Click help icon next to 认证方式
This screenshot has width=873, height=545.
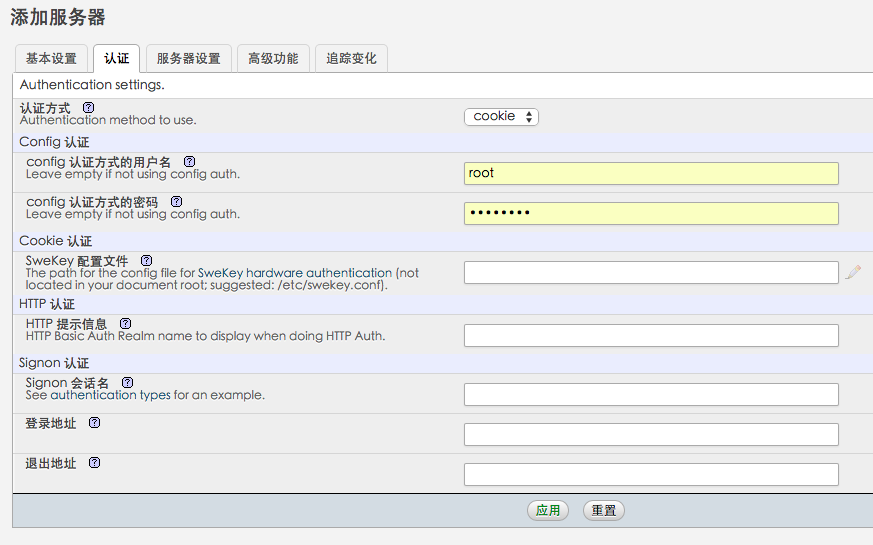pos(89,107)
